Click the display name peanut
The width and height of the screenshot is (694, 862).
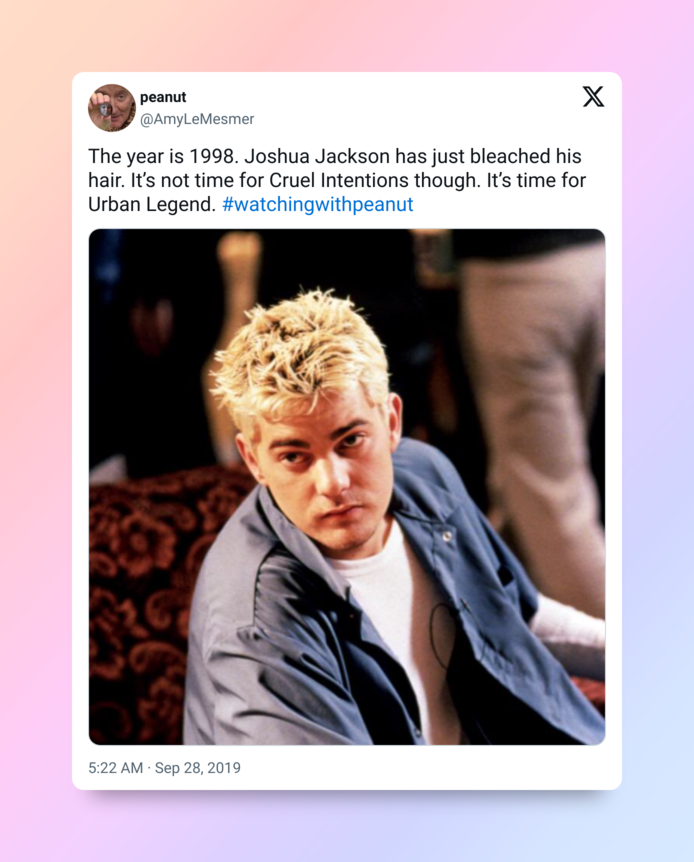point(163,97)
